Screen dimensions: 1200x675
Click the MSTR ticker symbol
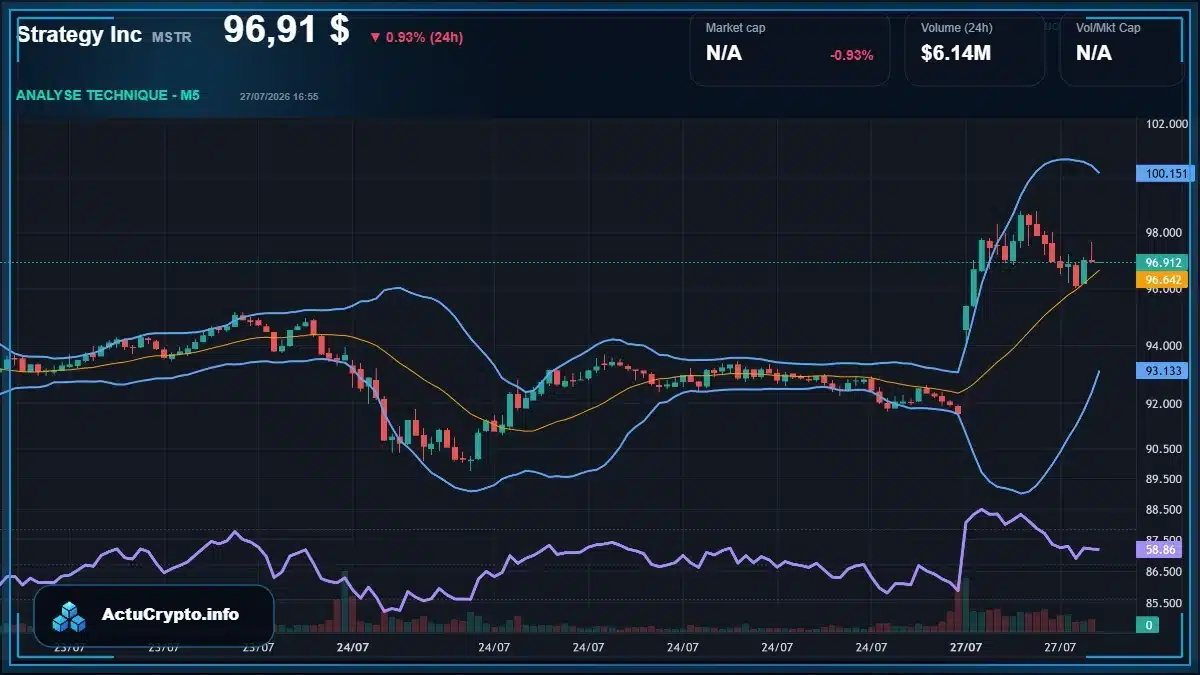[172, 37]
